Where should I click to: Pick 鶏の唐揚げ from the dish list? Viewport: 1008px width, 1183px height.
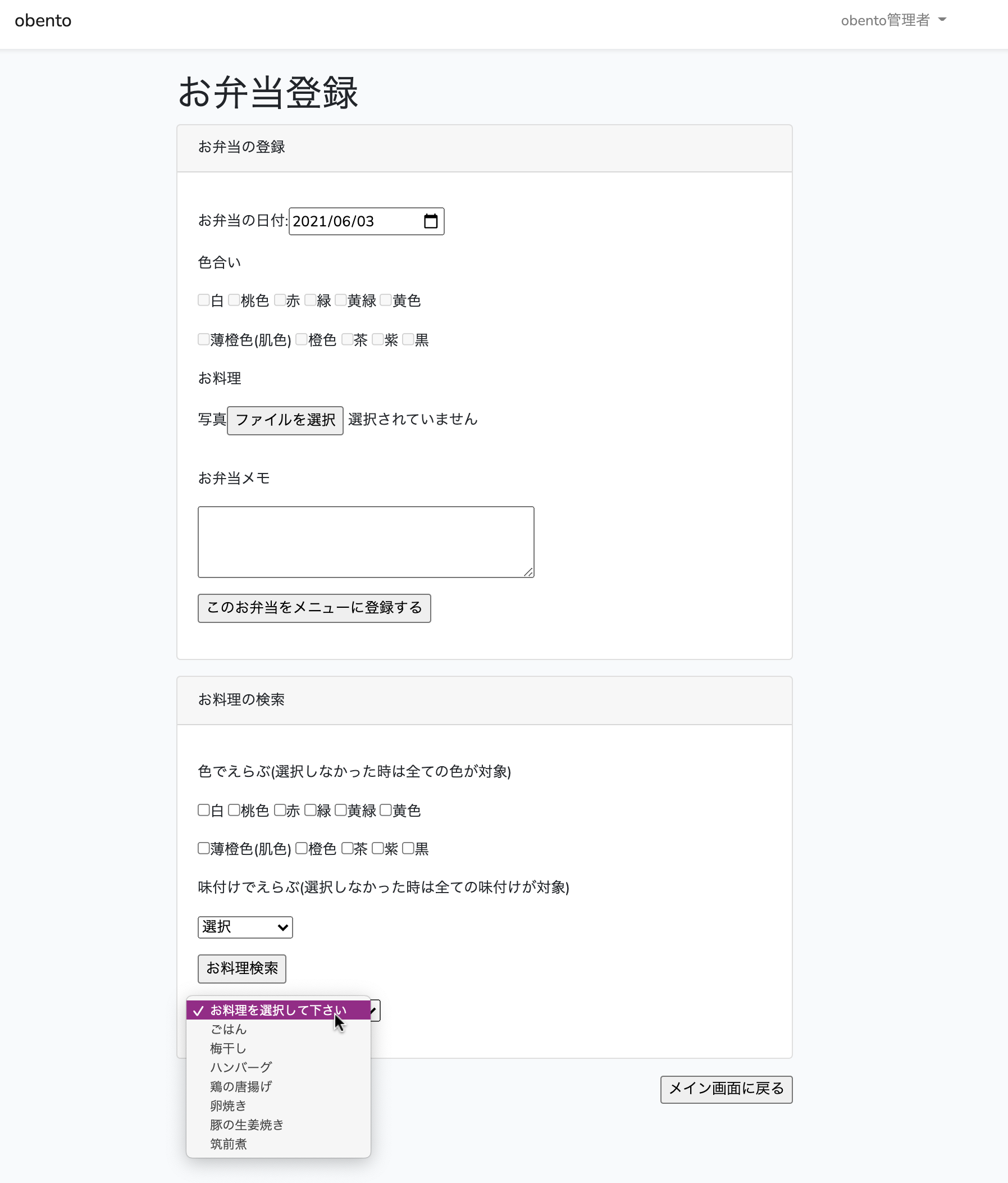coord(241,1086)
